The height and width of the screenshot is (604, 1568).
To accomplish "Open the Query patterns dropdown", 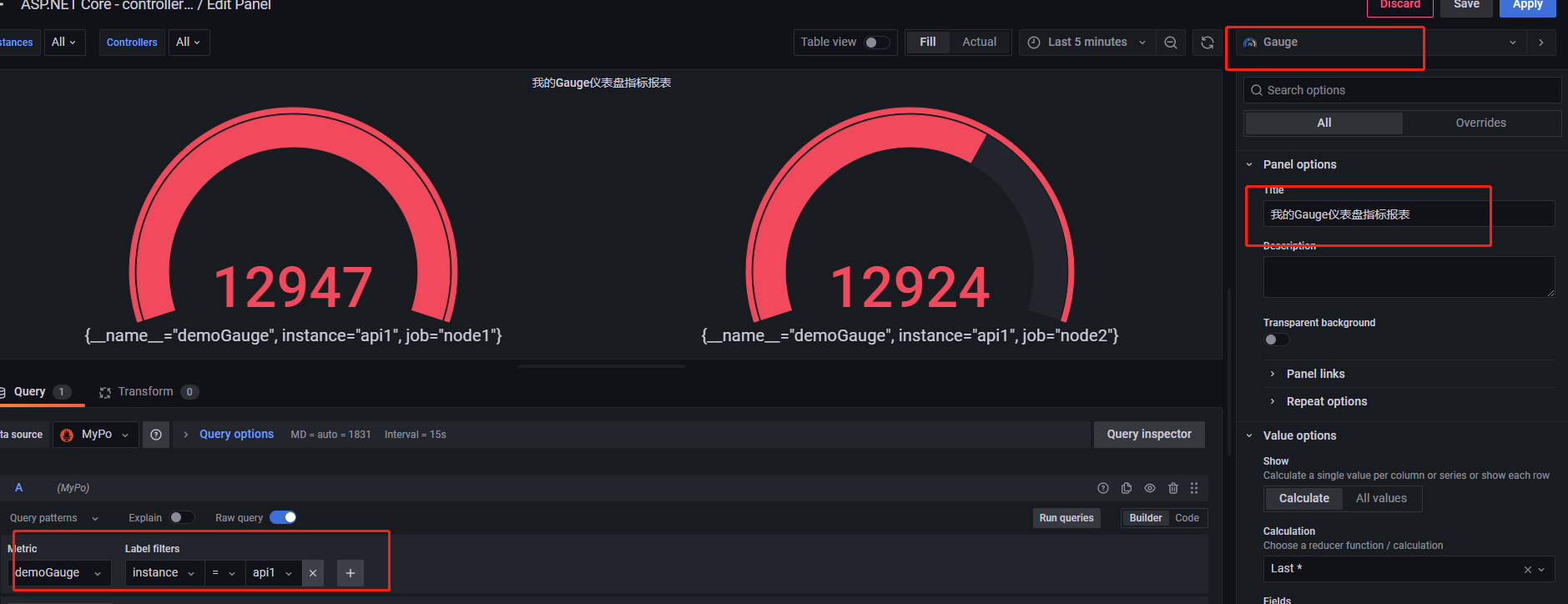I will pos(53,518).
